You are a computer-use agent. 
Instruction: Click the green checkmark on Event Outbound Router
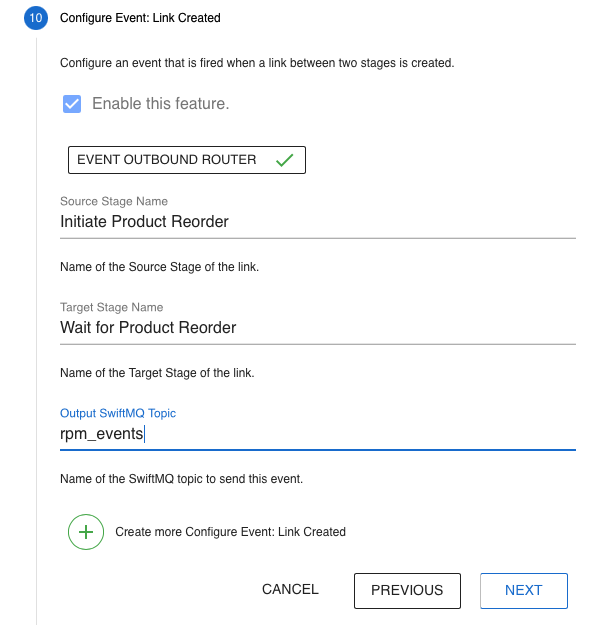tap(284, 160)
